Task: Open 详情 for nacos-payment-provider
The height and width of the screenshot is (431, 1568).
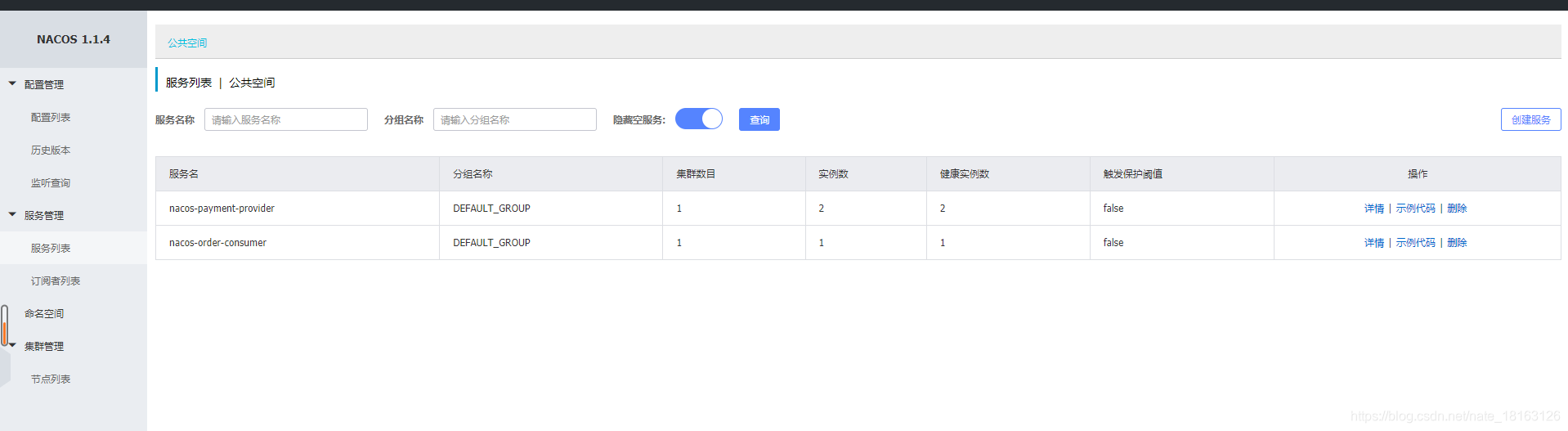Action: tap(1374, 209)
